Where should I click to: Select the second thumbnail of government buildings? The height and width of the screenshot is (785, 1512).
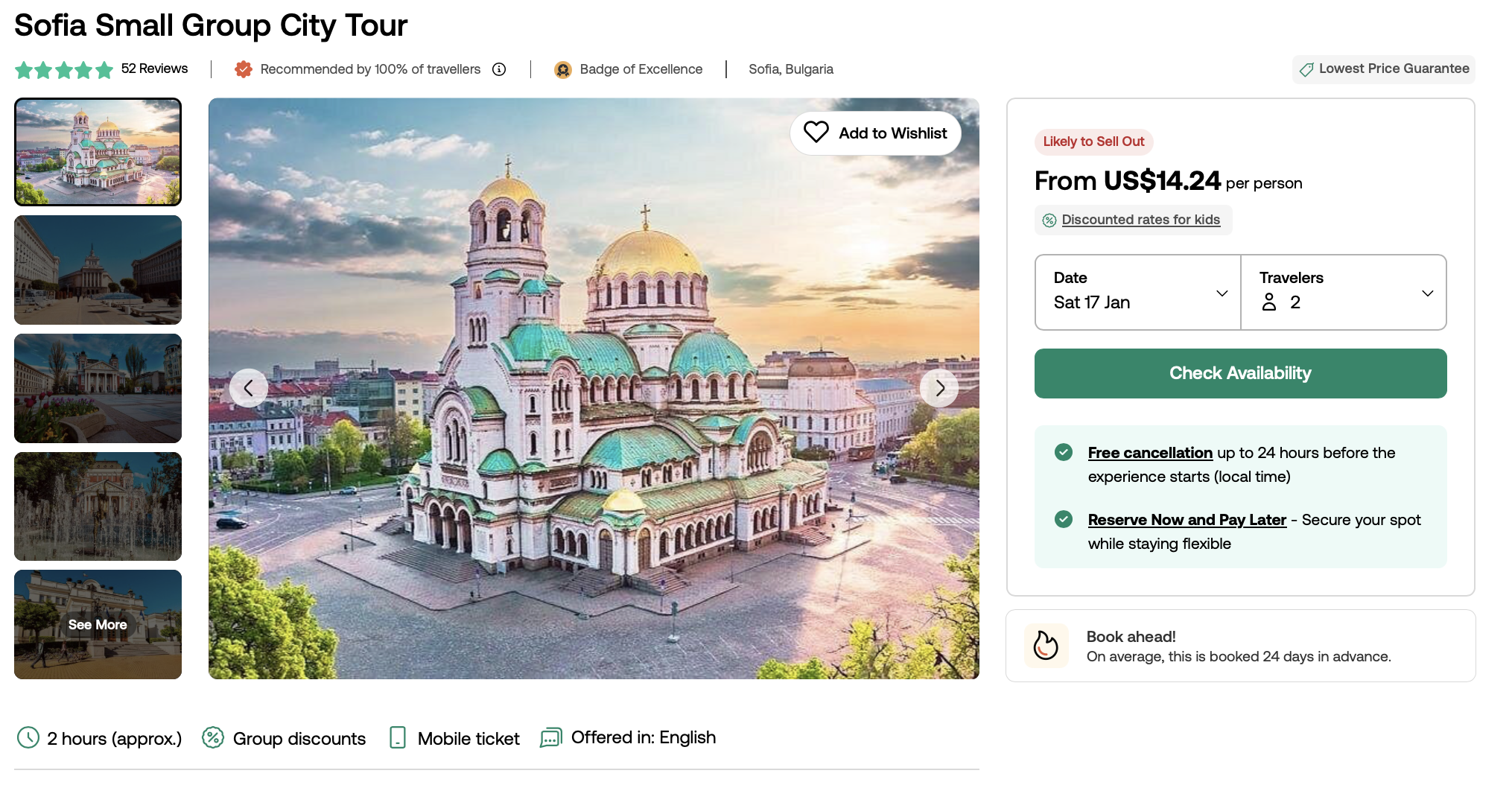pyautogui.click(x=98, y=270)
